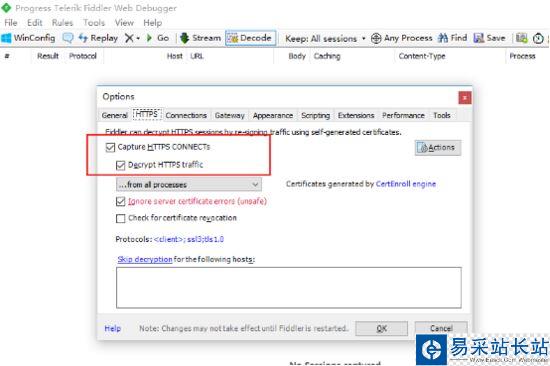
Task: Toggle Ignore server certificate errors checkbox
Action: click(120, 201)
